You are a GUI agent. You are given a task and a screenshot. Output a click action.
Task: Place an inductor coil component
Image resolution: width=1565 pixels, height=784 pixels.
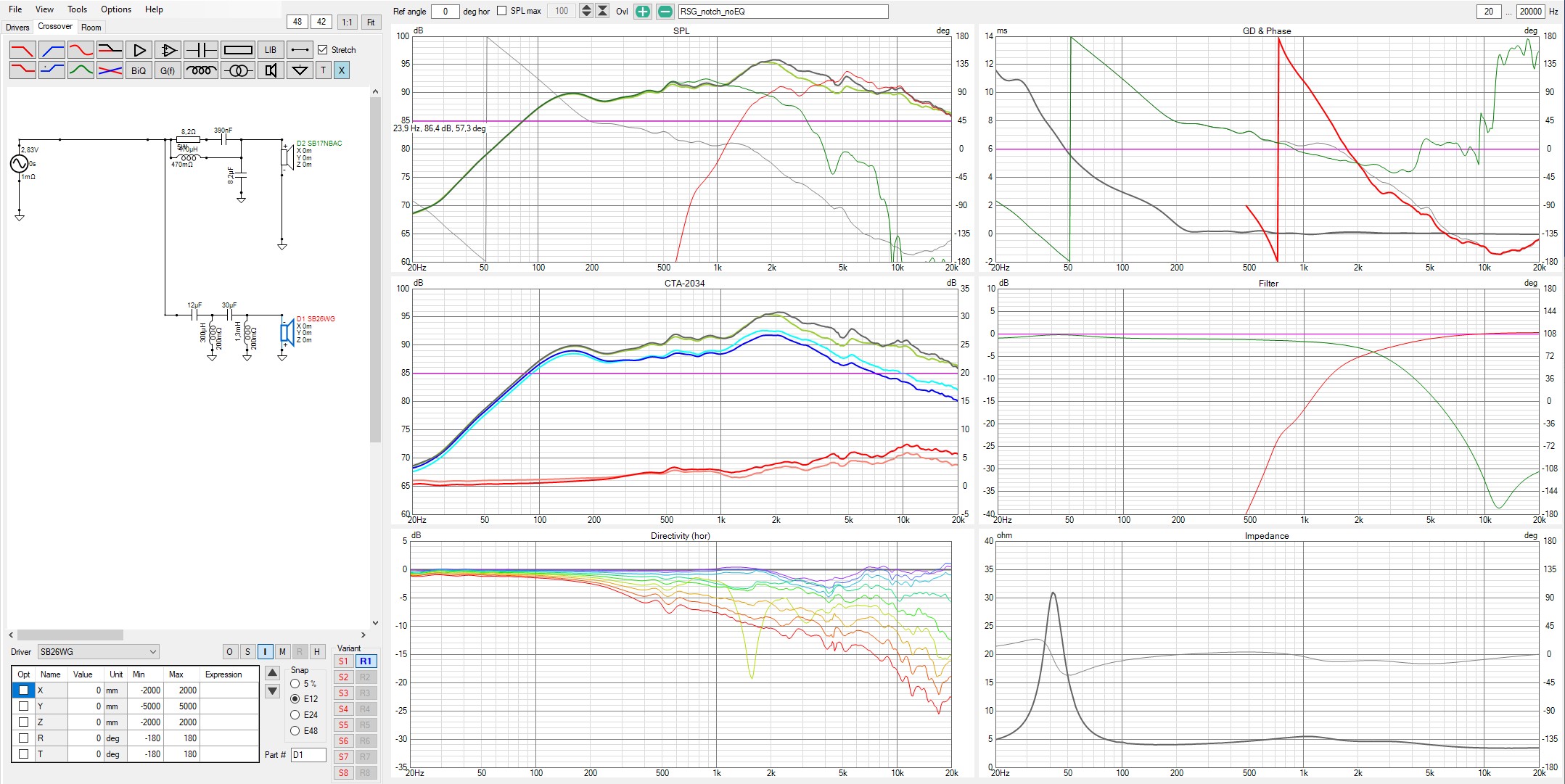coord(201,70)
